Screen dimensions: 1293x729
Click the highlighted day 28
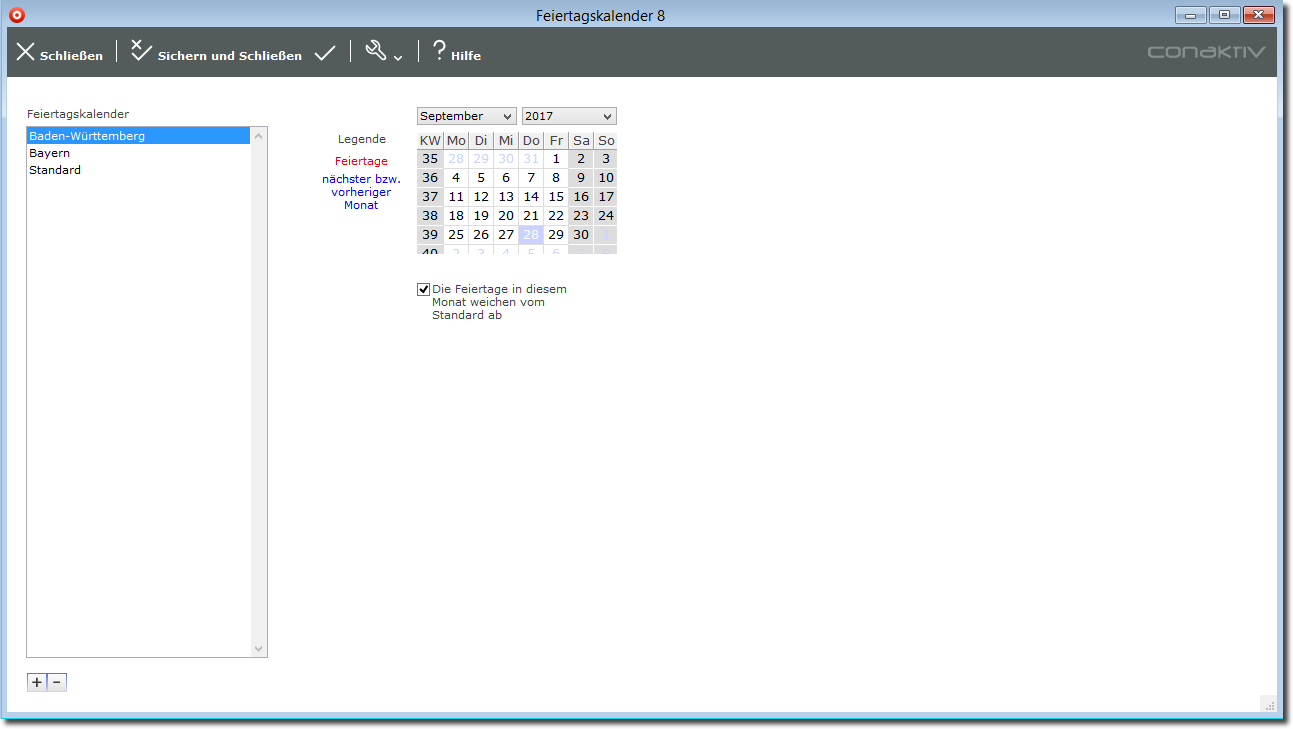pyautogui.click(x=531, y=235)
